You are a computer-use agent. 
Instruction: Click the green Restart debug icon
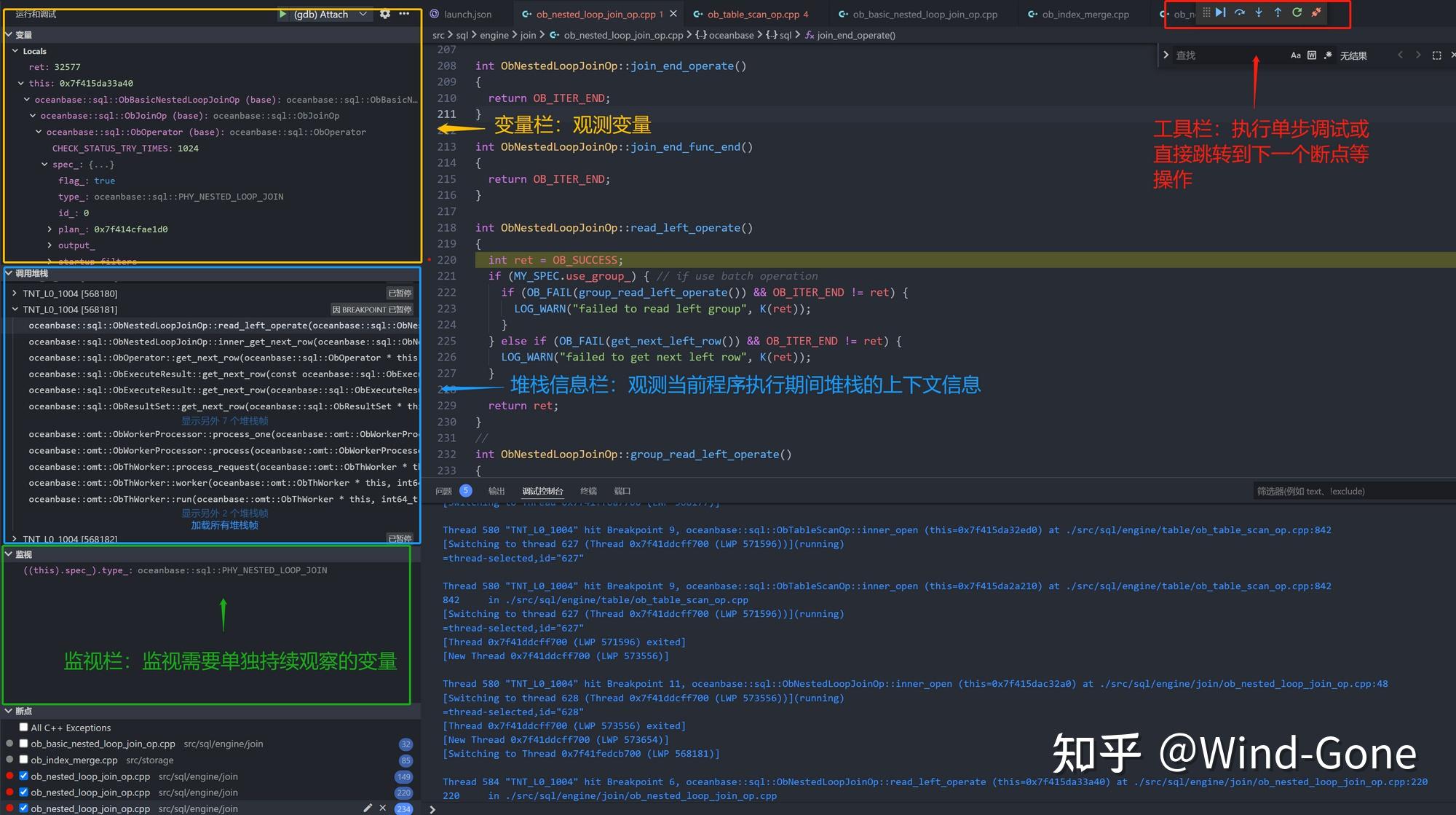click(x=1297, y=12)
